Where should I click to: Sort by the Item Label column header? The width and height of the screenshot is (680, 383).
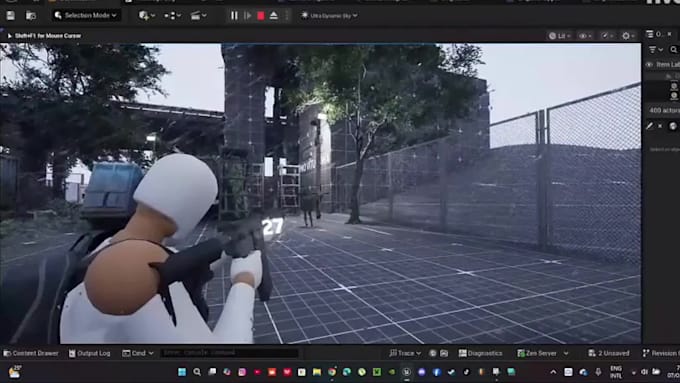pyautogui.click(x=667, y=65)
